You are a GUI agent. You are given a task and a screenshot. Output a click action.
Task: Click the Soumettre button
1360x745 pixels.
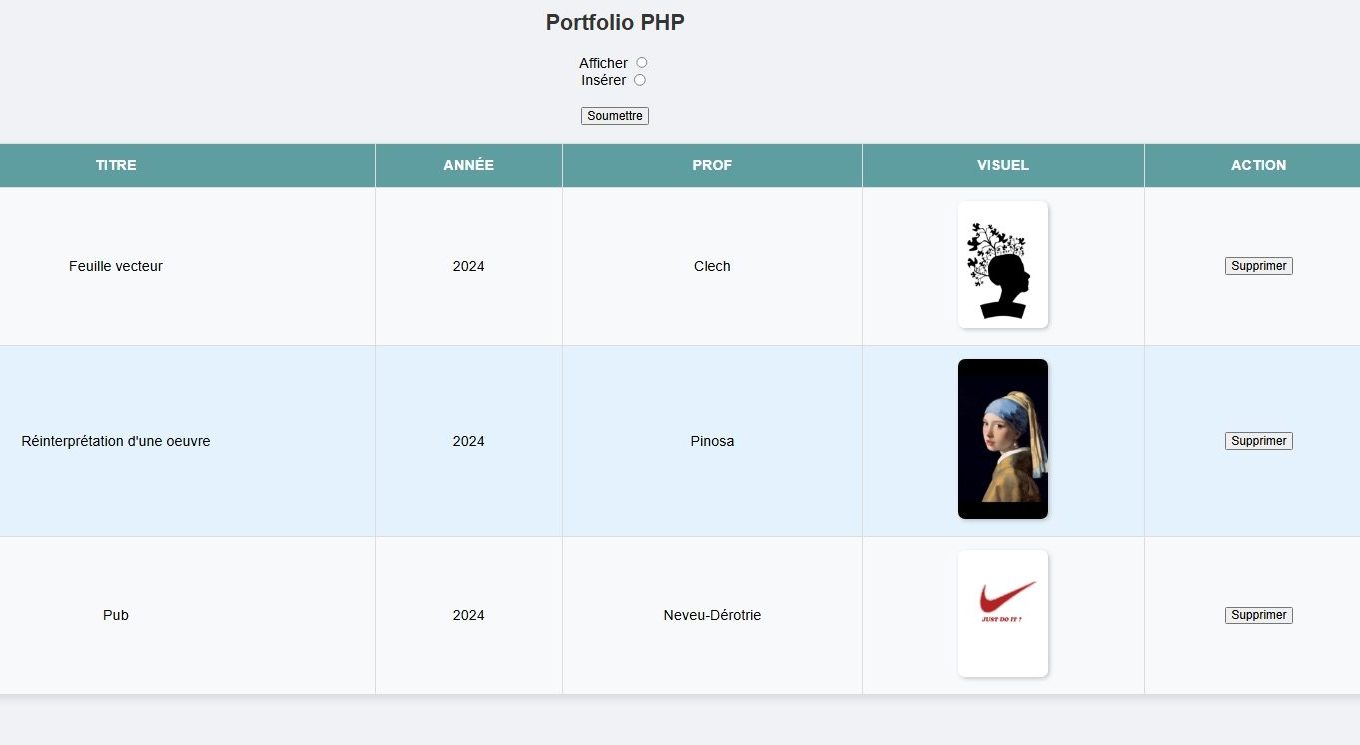coord(615,116)
